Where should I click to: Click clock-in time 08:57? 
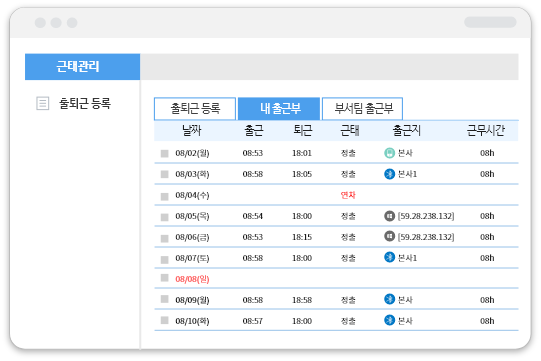(253, 321)
